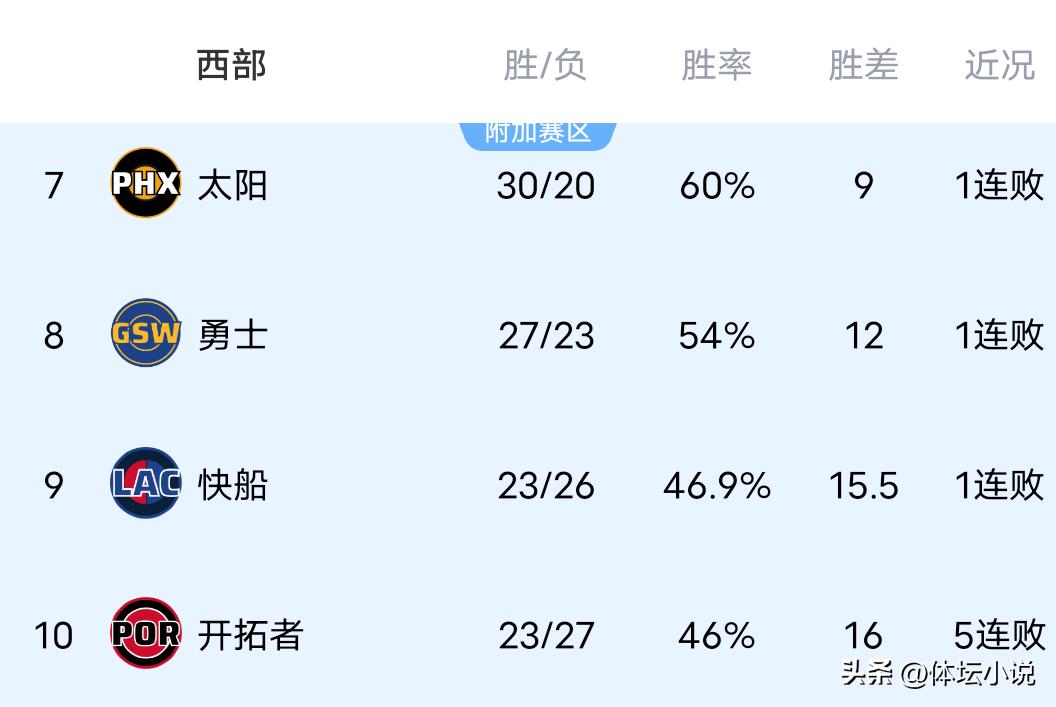Click the 头条 @体坛小说 watermark
Image resolution: width=1056 pixels, height=707 pixels.
pyautogui.click(x=937, y=673)
